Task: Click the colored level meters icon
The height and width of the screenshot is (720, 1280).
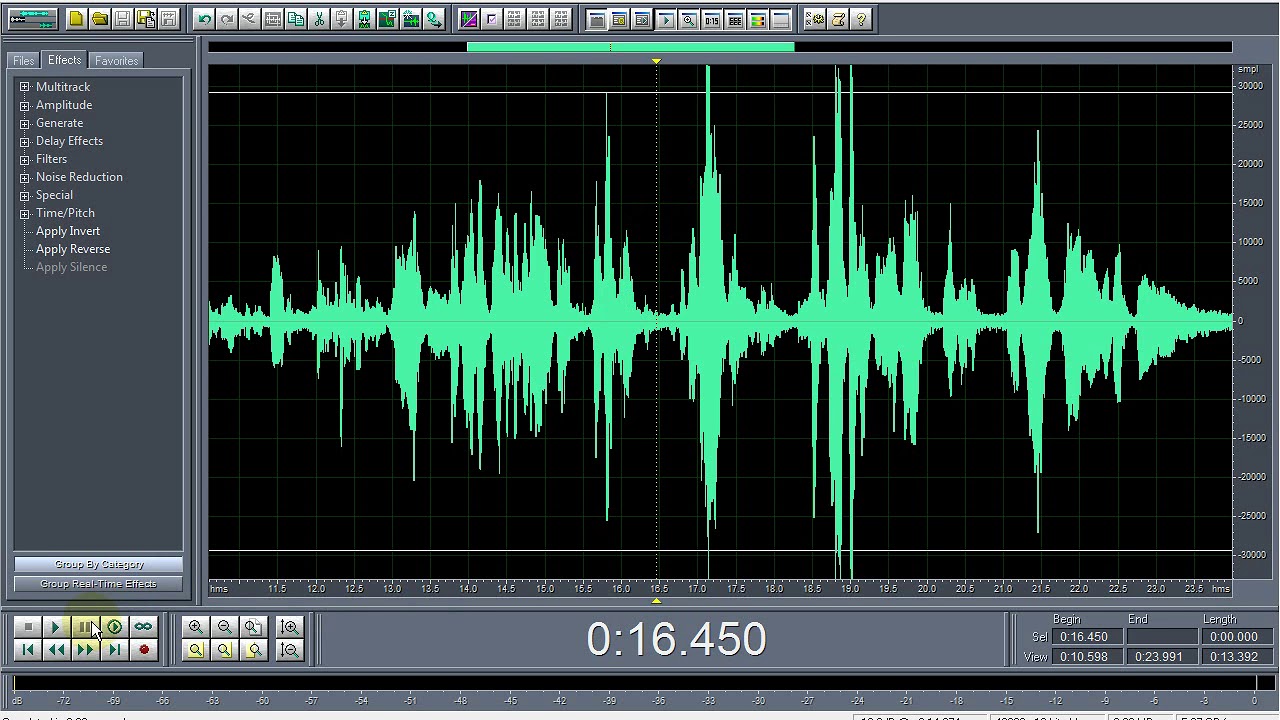Action: pos(758,19)
